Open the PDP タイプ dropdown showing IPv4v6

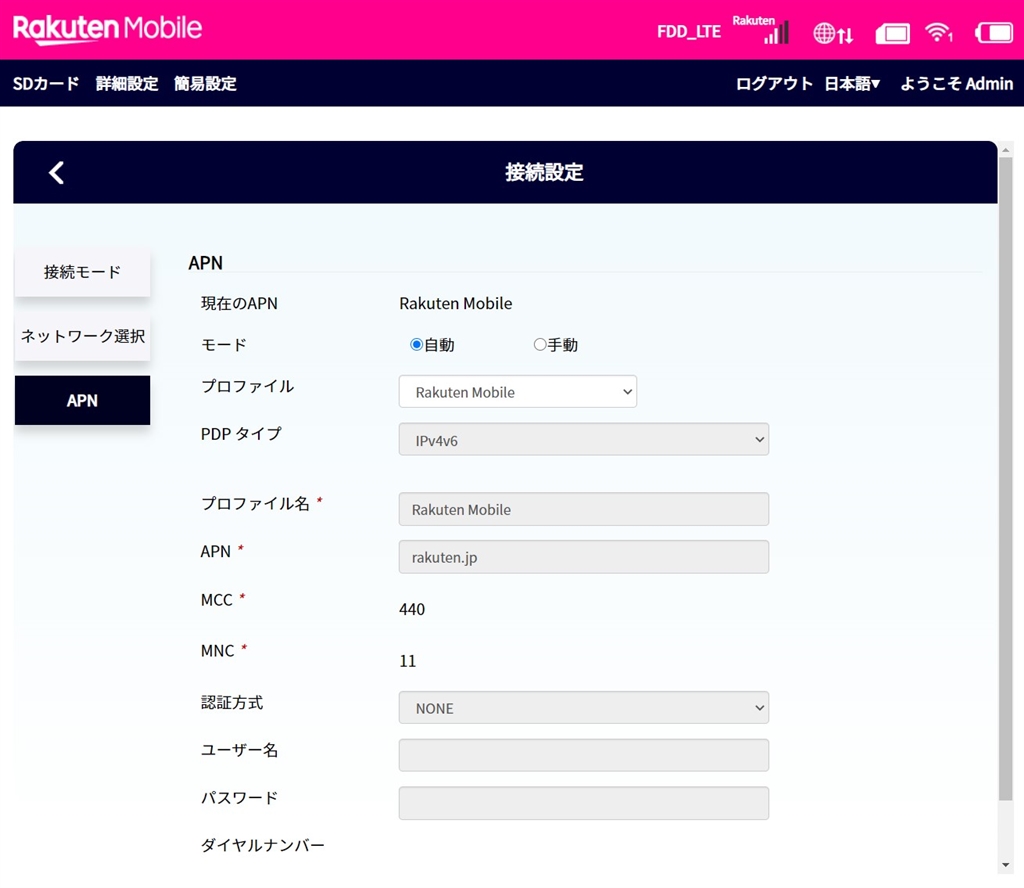(x=583, y=439)
